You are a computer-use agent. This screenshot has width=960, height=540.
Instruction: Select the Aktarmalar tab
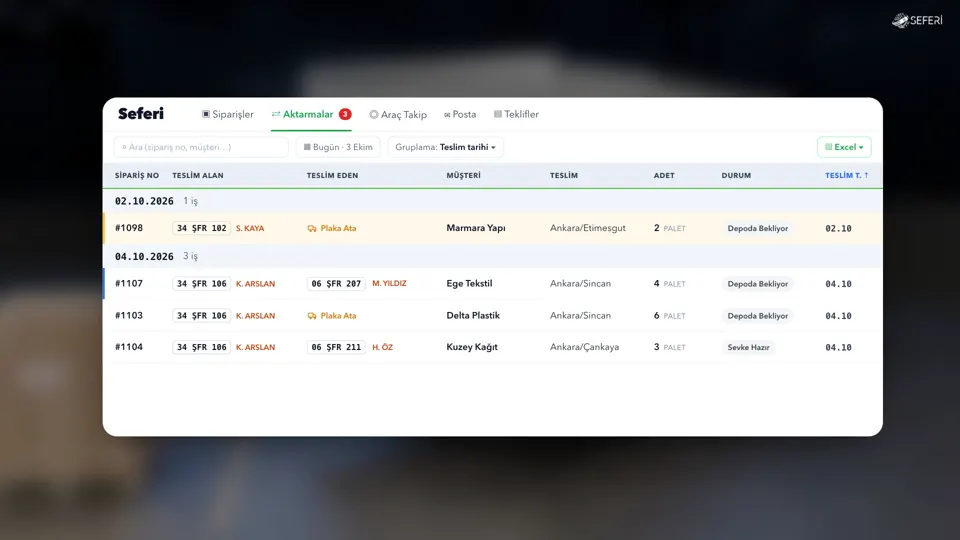click(x=311, y=114)
